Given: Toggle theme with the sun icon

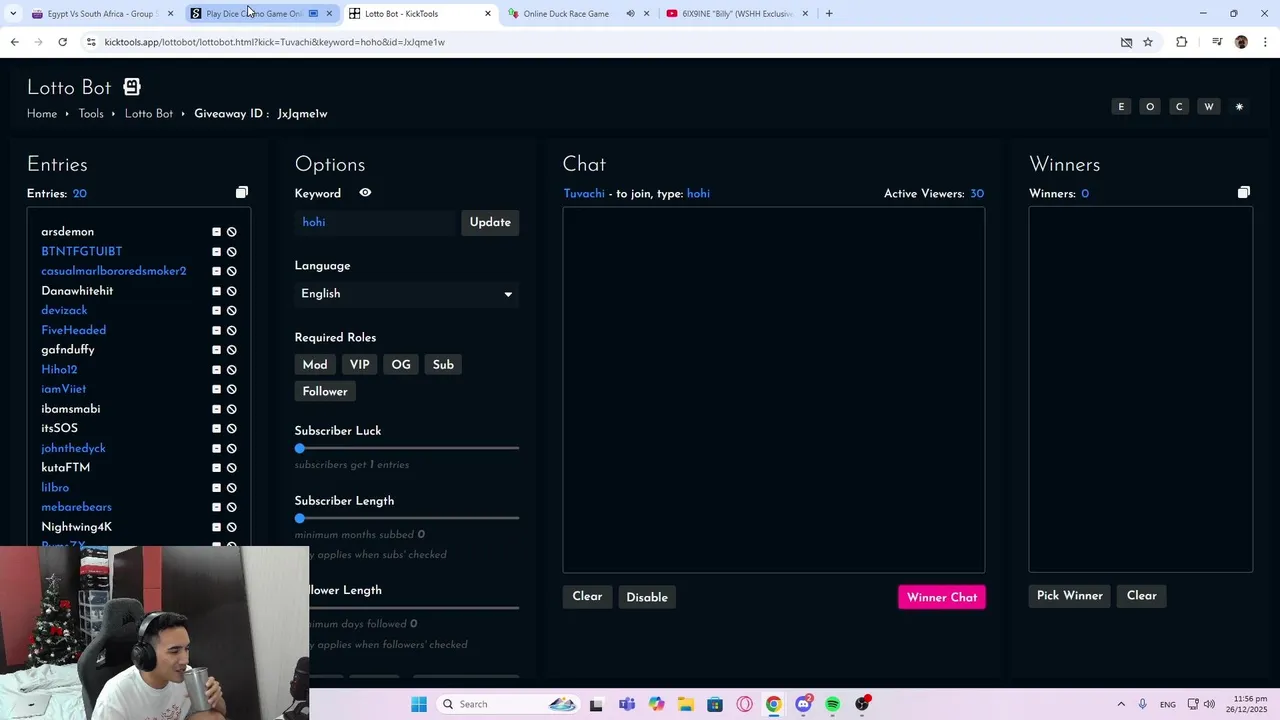Looking at the screenshot, I should click(x=1239, y=107).
